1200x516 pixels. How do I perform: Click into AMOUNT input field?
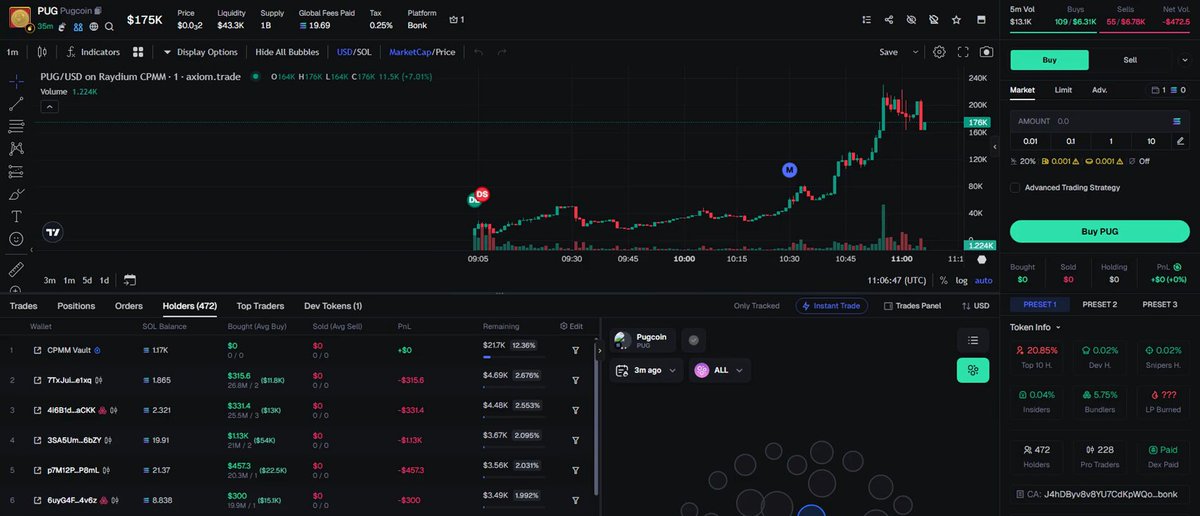click(1100, 121)
